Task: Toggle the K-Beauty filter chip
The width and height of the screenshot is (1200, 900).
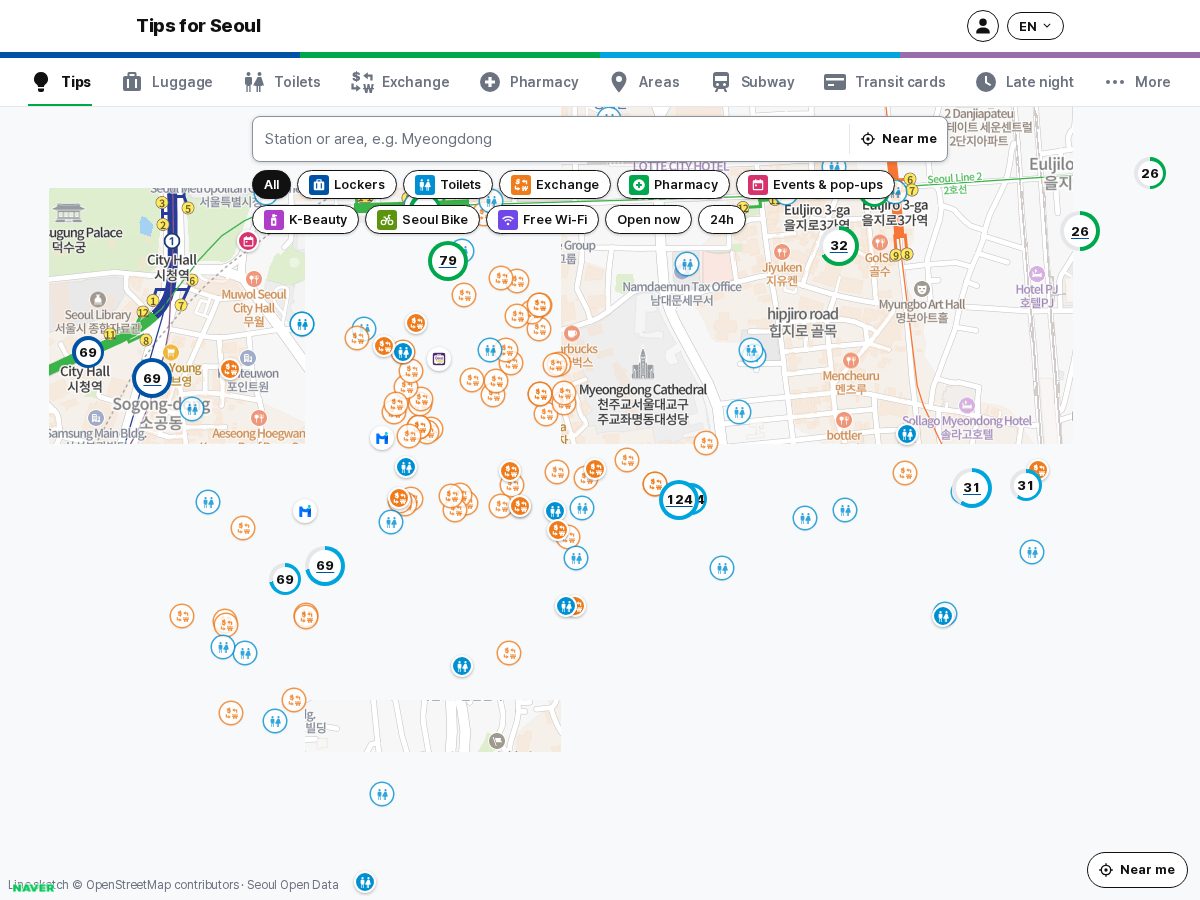Action: point(305,220)
